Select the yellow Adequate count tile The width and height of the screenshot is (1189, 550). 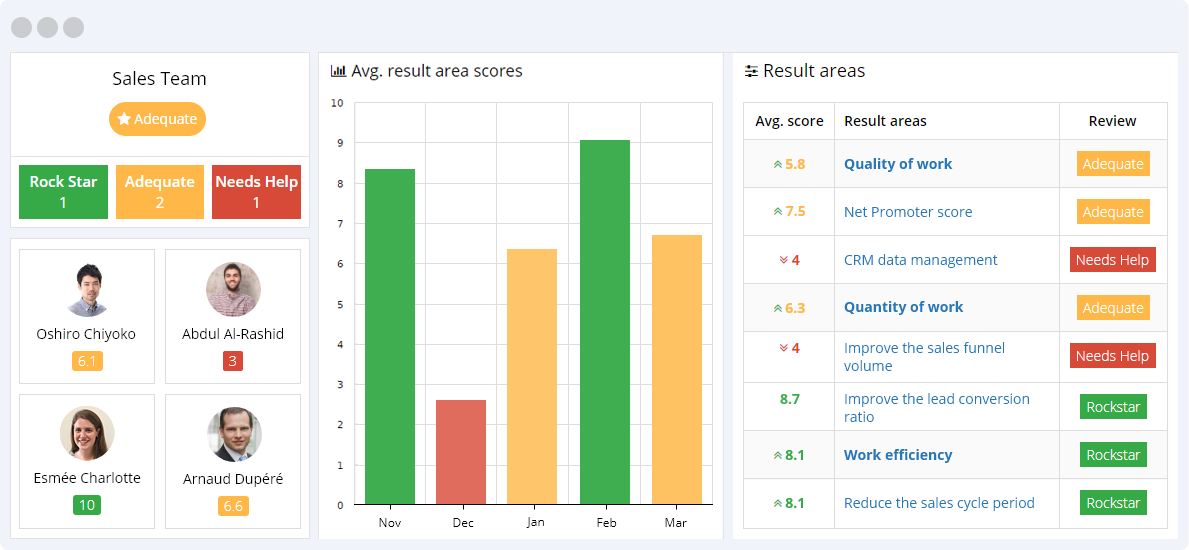pos(160,192)
